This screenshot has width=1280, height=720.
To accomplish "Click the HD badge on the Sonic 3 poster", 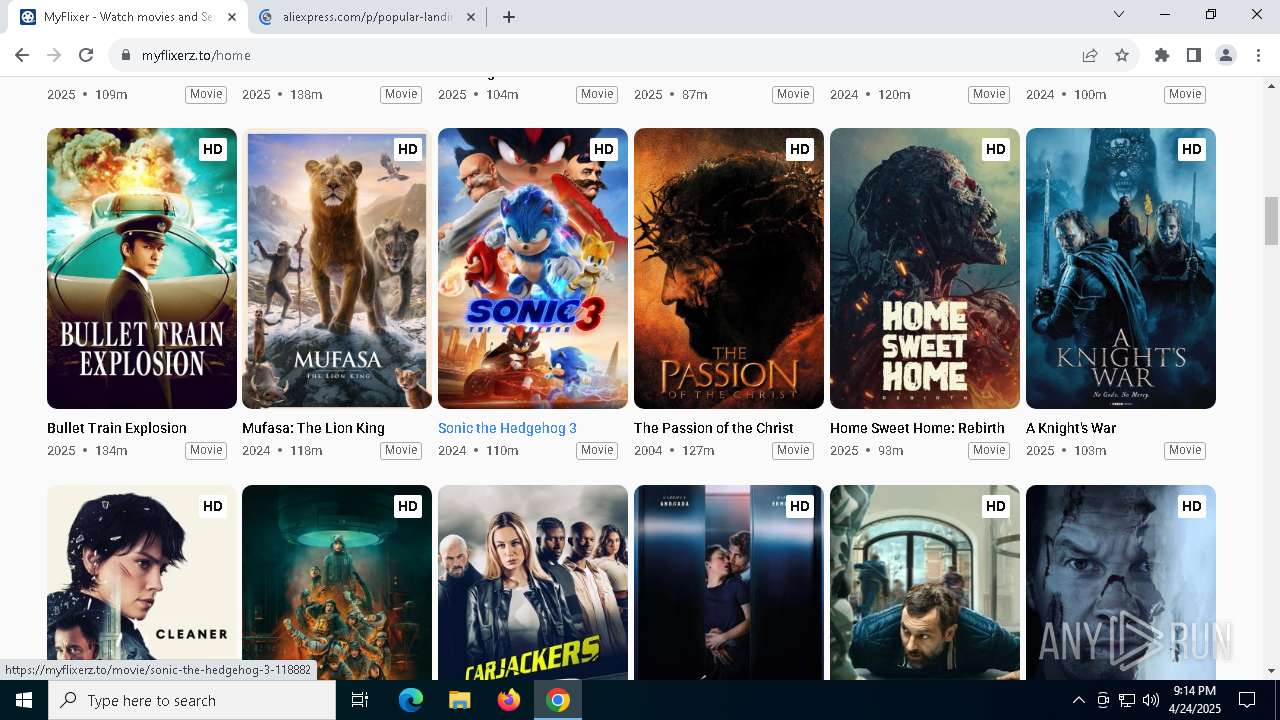I will 603,149.
